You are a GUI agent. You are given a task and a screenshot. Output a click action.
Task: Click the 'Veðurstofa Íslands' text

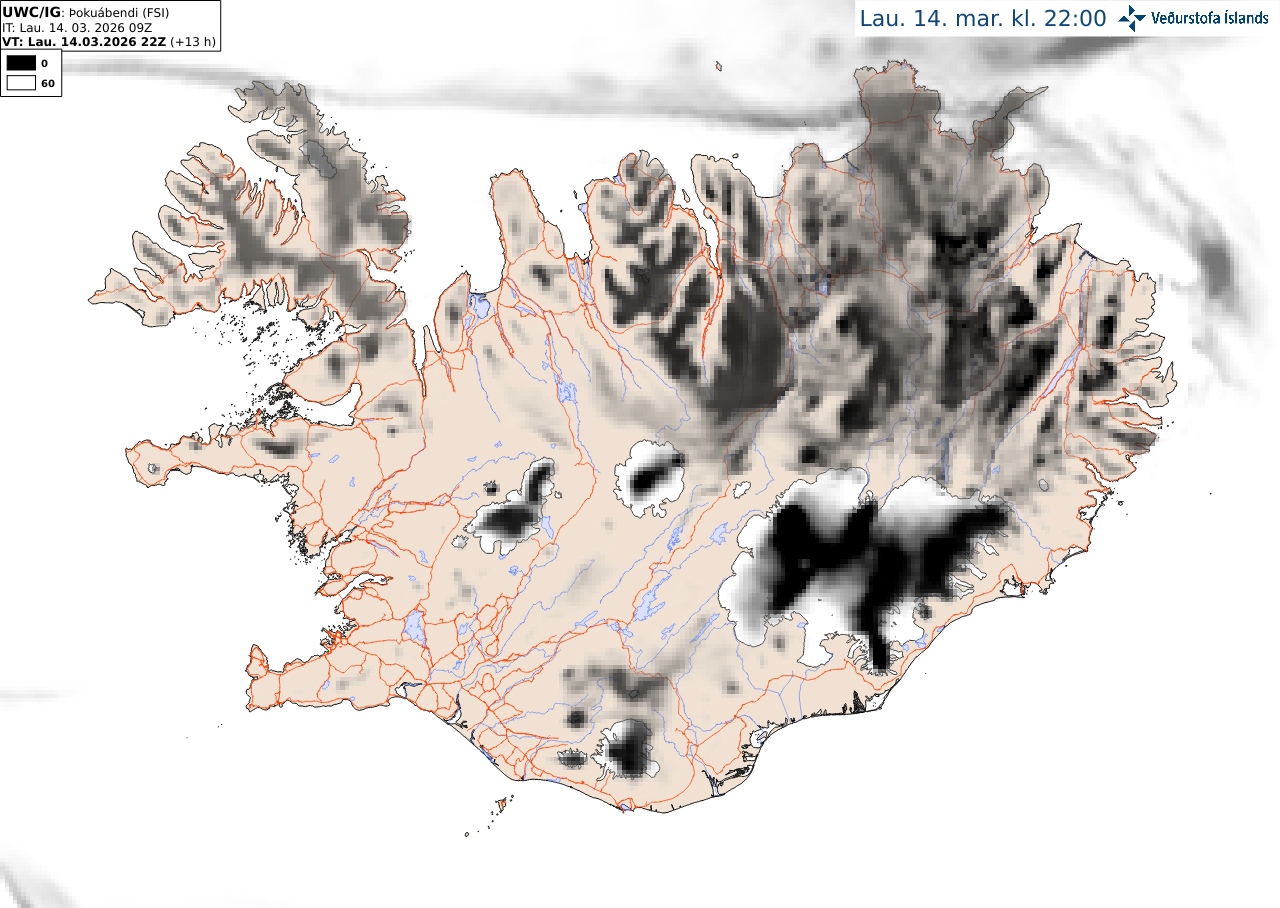point(1210,18)
